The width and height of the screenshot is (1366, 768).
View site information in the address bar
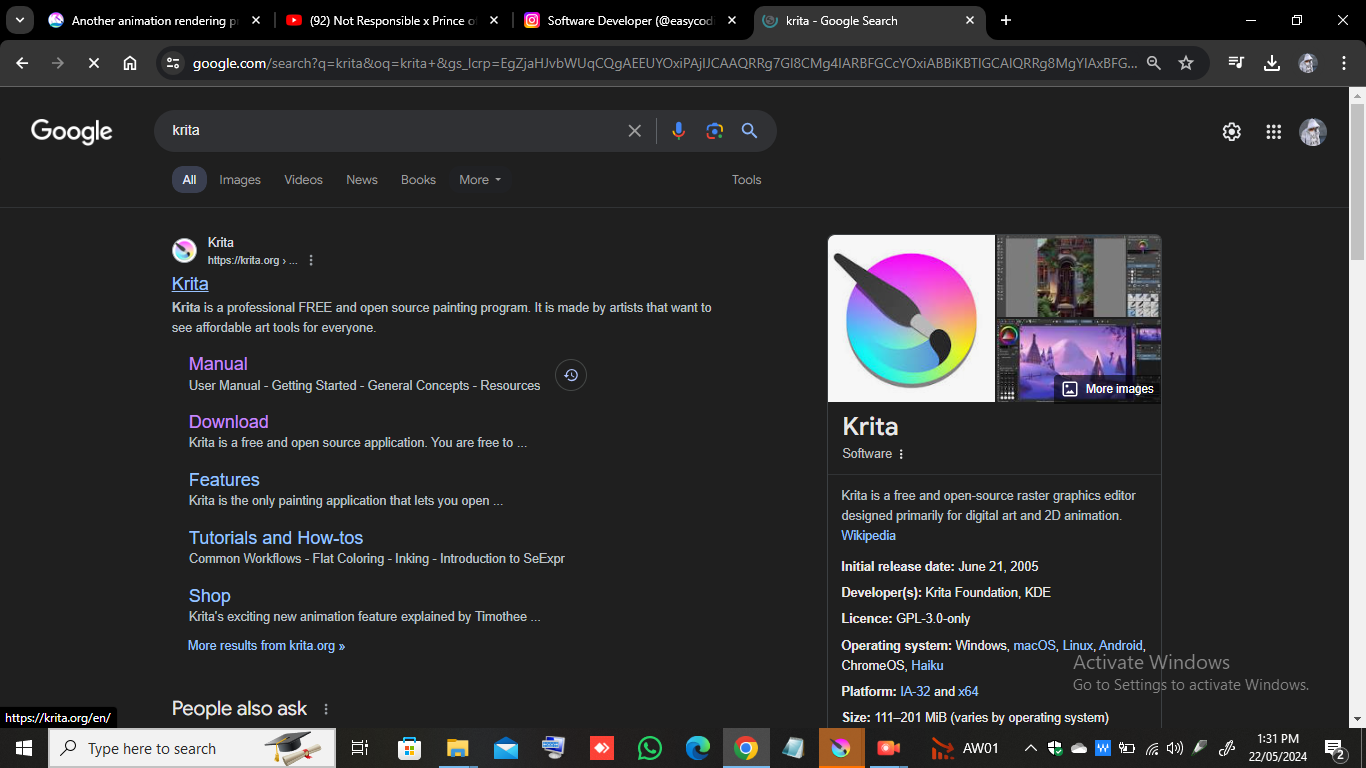click(x=173, y=63)
